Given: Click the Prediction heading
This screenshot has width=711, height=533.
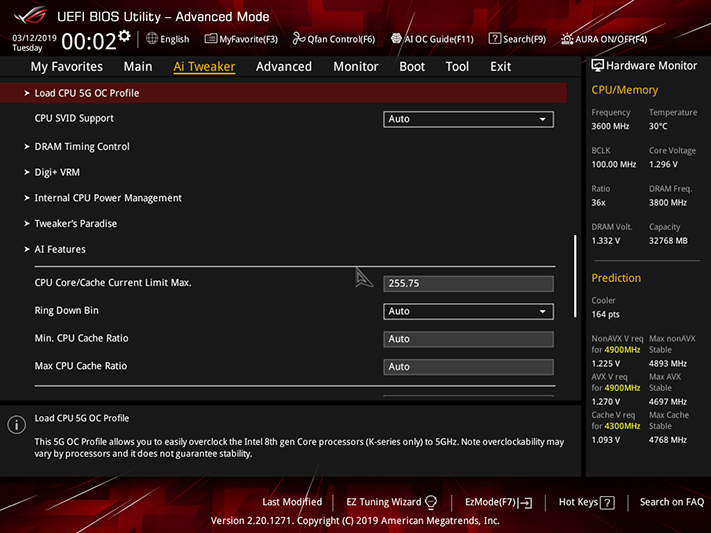Looking at the screenshot, I should click(616, 278).
